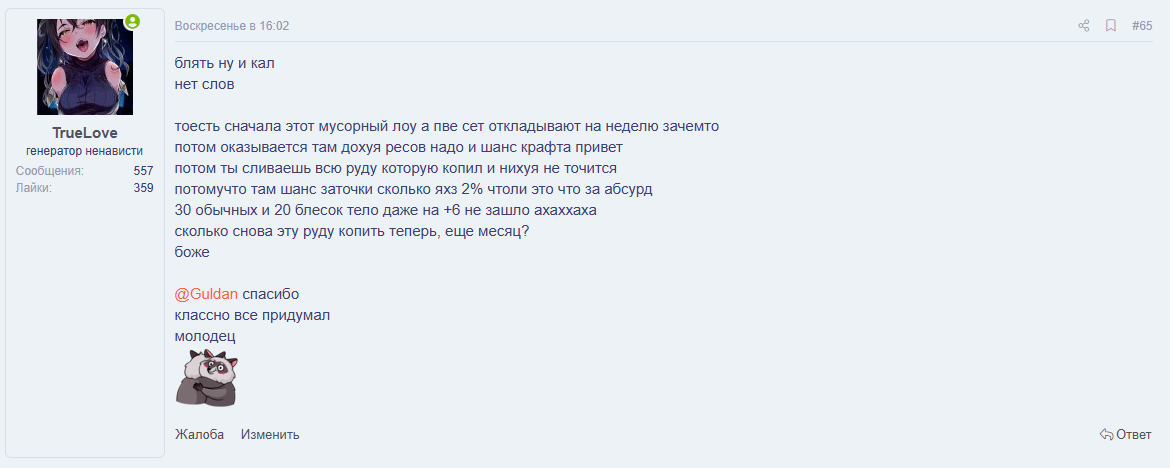Click the post line reading боже
1170x468 pixels.
(192, 252)
